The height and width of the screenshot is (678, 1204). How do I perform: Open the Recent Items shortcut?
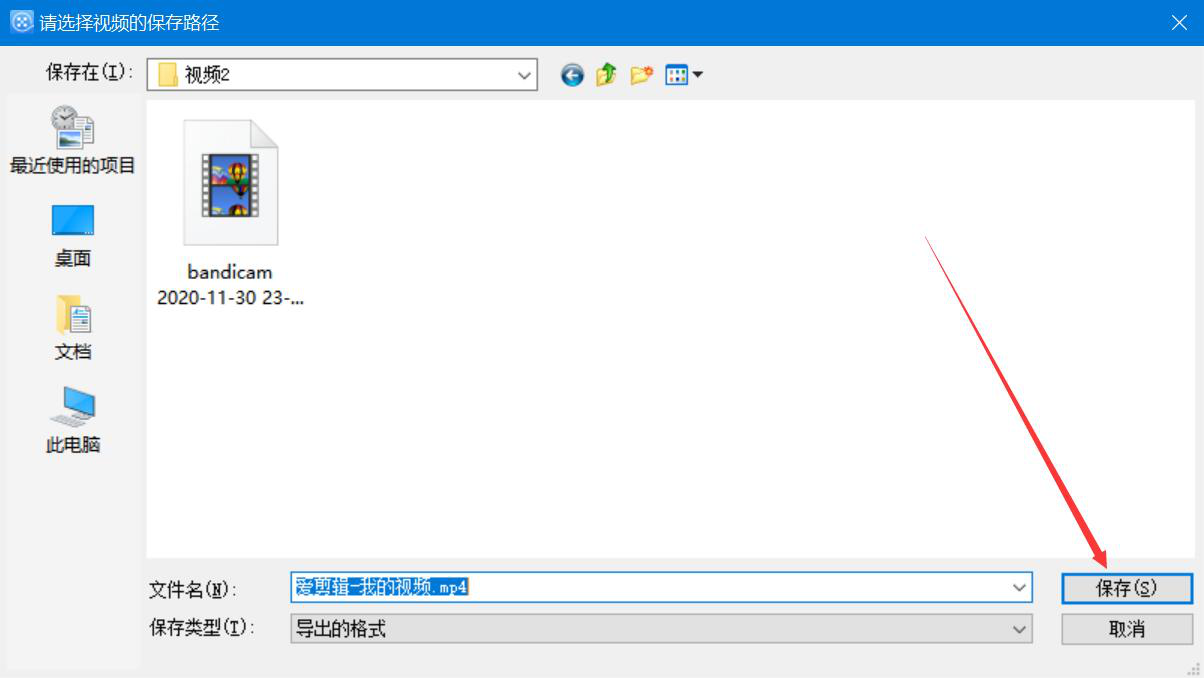pyautogui.click(x=72, y=140)
